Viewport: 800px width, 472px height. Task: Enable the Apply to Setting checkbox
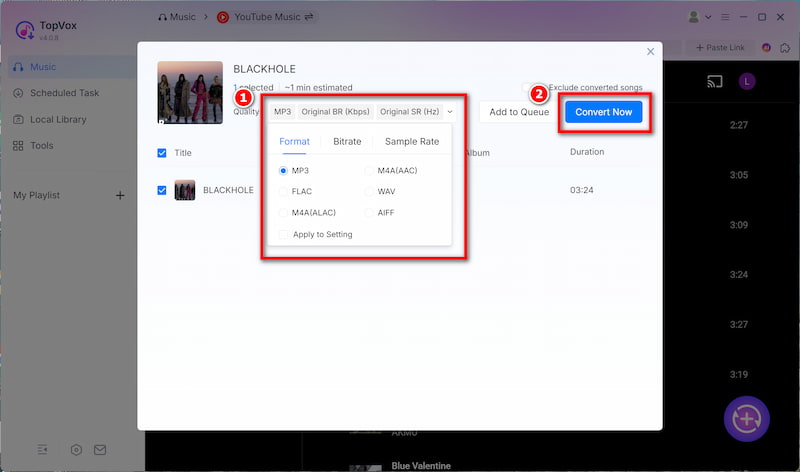pyautogui.click(x=283, y=235)
